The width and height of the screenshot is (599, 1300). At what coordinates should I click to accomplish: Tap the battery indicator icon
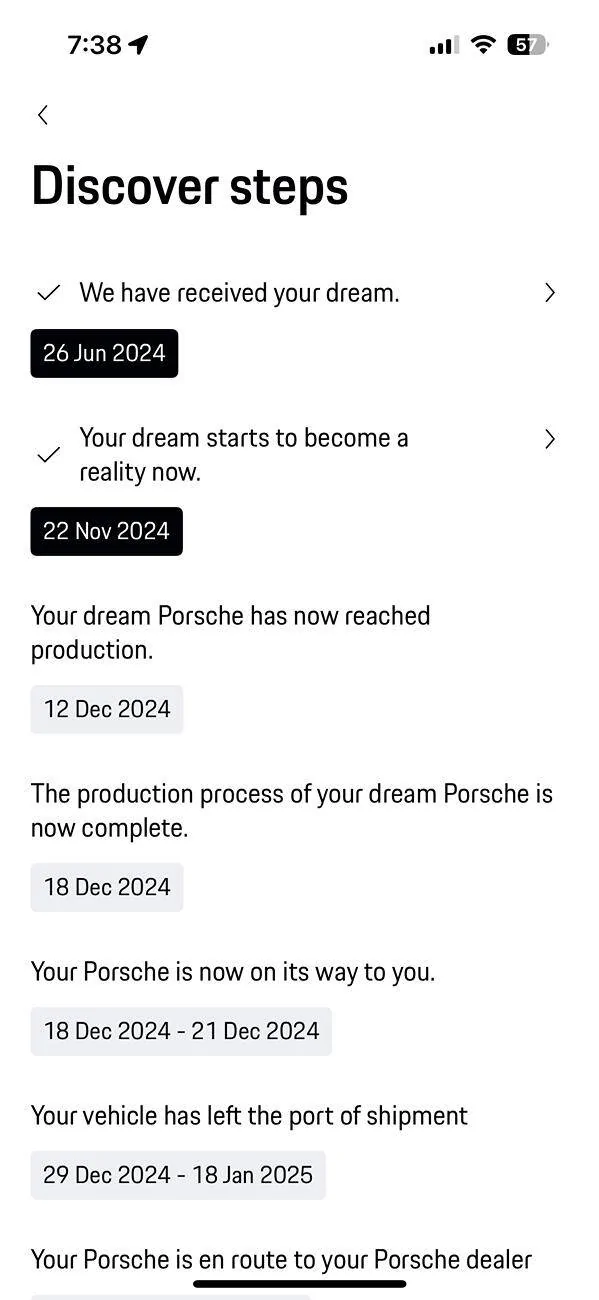point(528,45)
